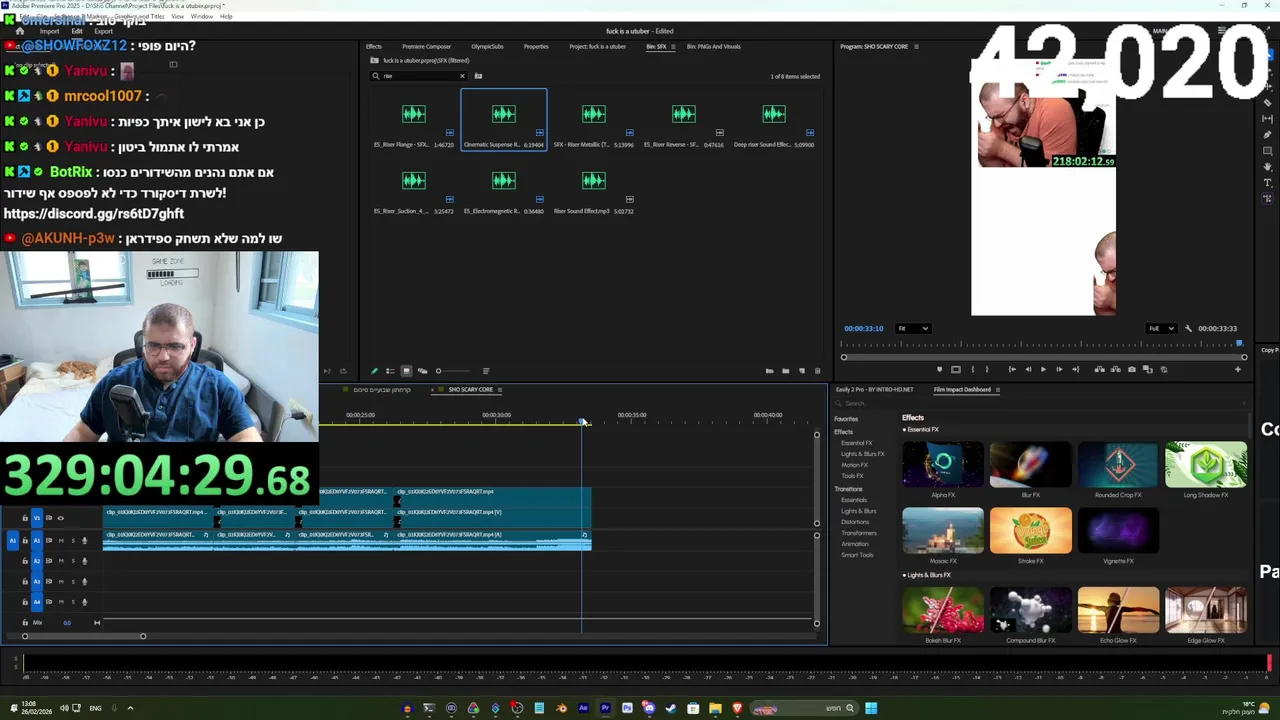Open the Home icon in Premiere header
Viewport: 1280px width, 720px height.
point(19,31)
